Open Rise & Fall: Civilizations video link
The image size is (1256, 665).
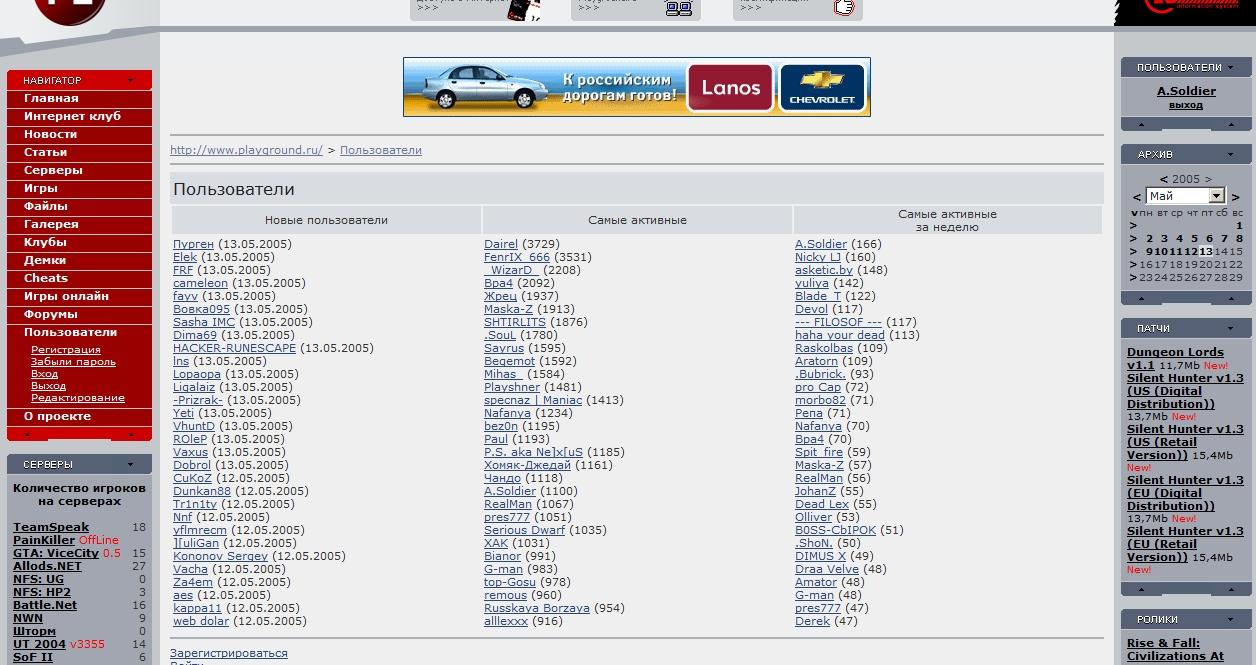coord(1175,650)
